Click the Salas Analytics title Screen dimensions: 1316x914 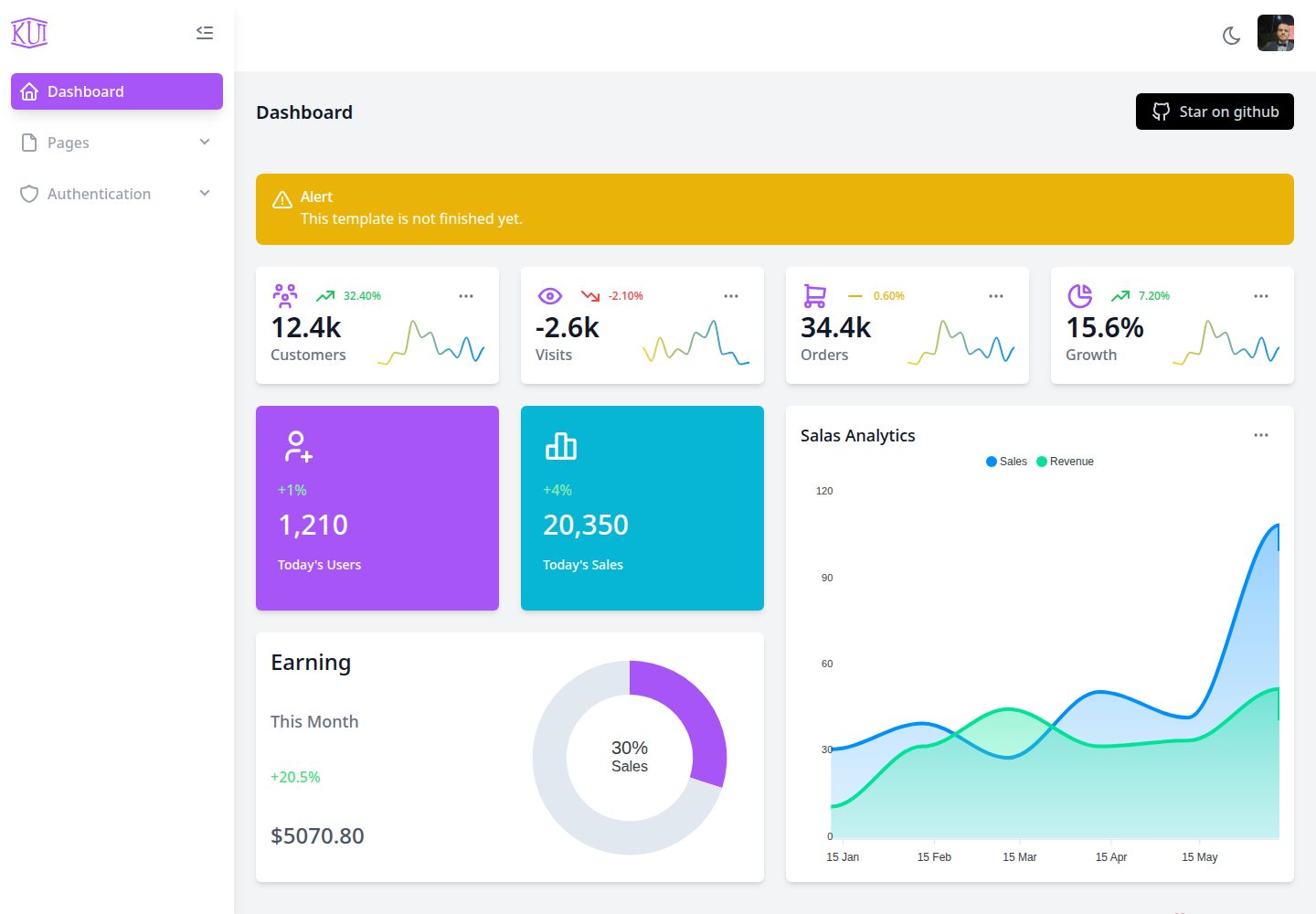coord(857,435)
